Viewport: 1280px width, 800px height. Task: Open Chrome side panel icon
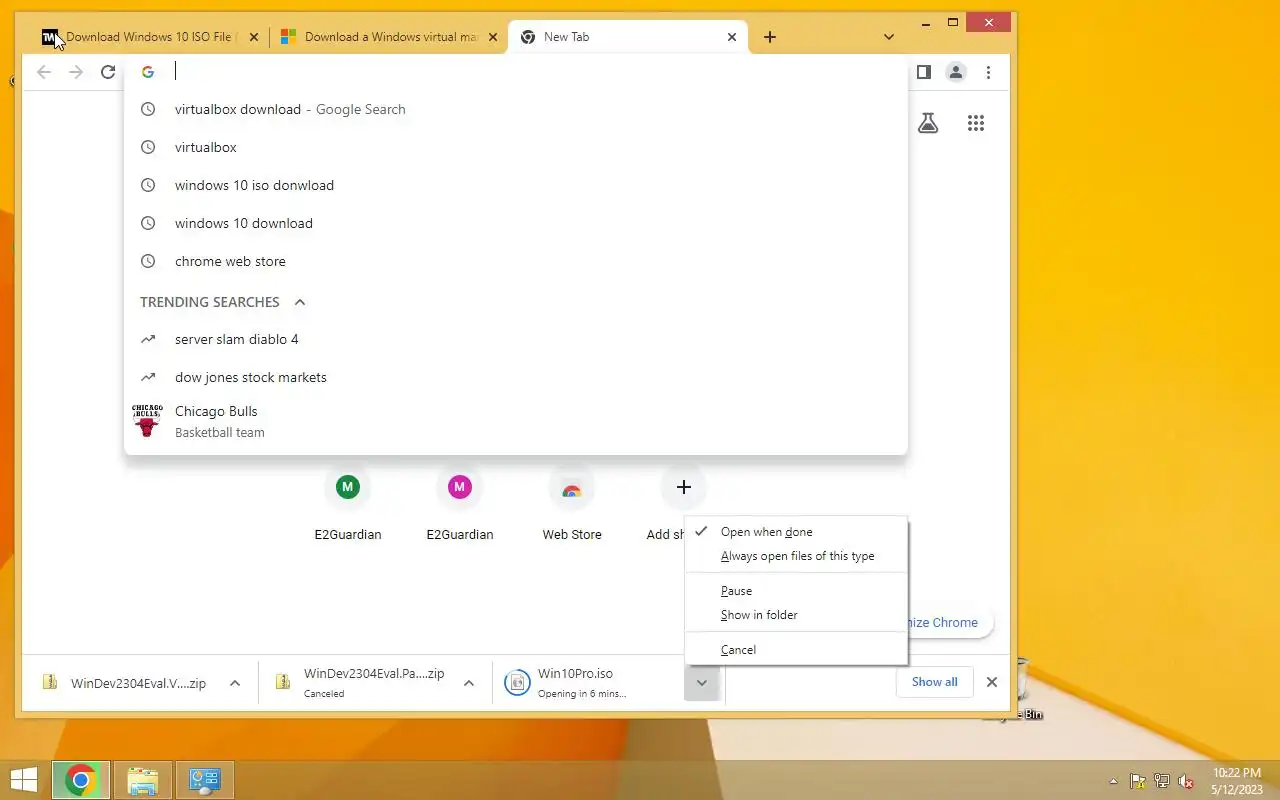click(924, 72)
